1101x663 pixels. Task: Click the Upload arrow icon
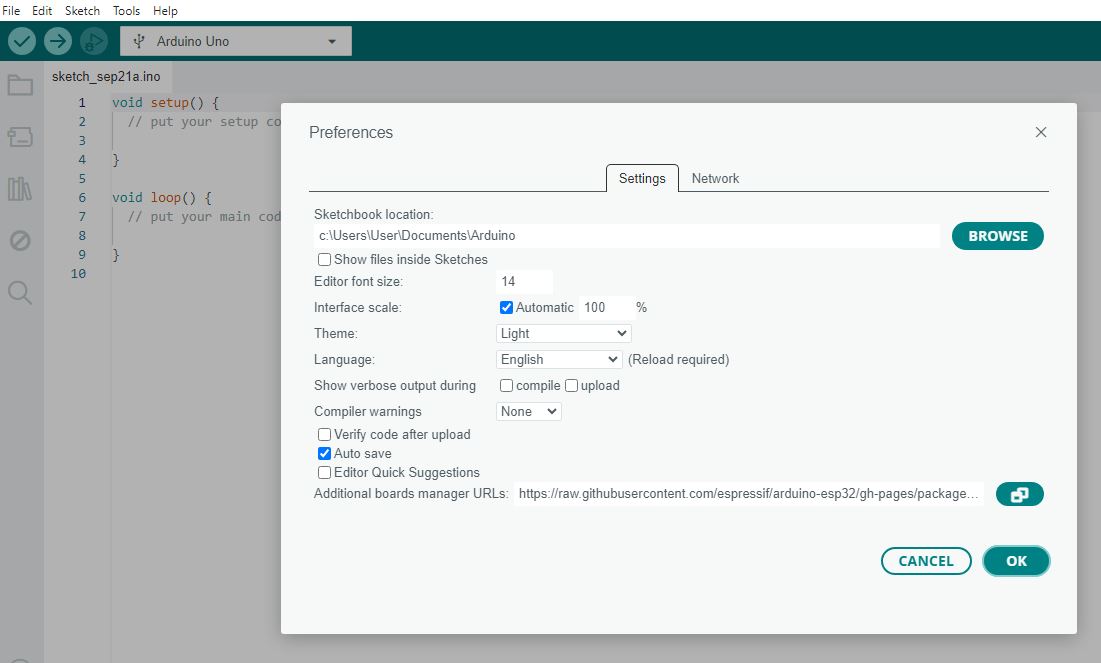point(58,41)
